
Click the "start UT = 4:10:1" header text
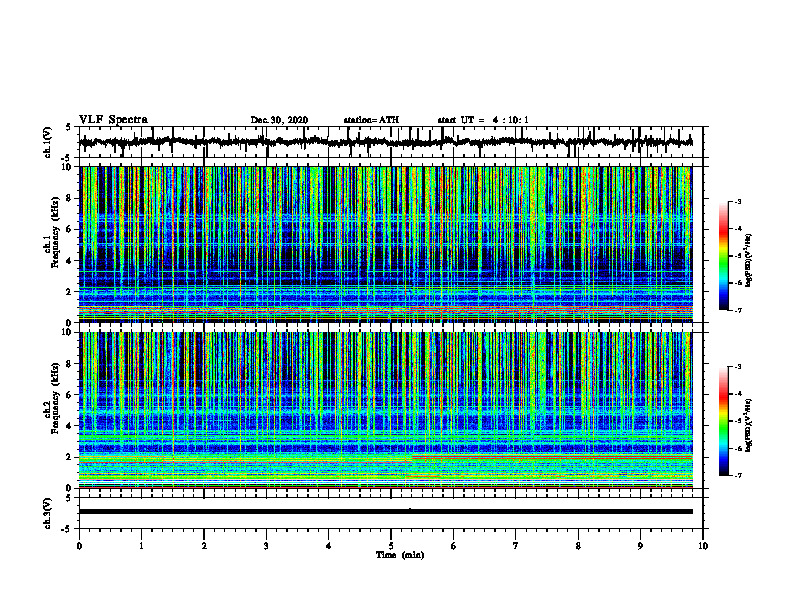click(483, 120)
